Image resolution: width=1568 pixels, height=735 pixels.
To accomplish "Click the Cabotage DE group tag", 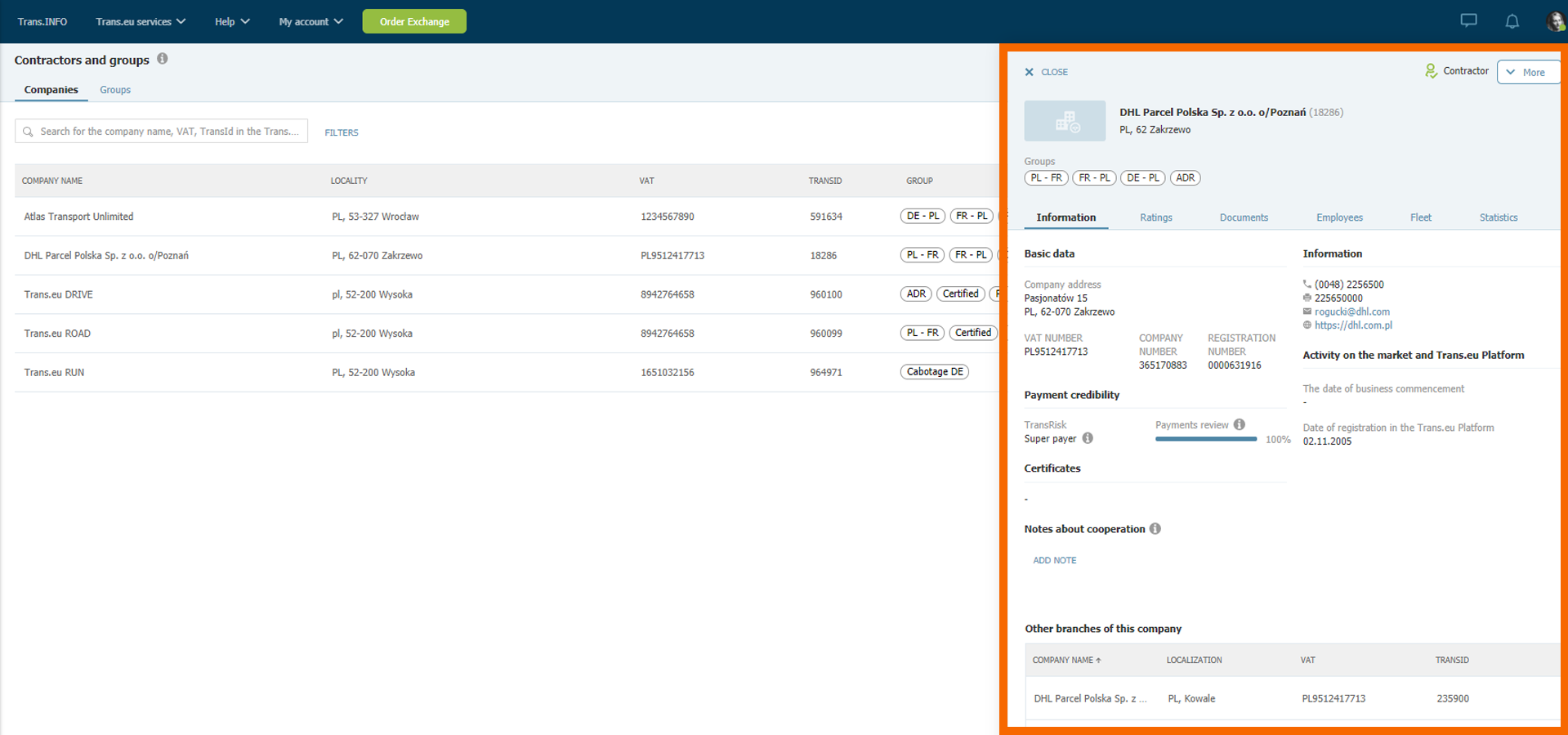I will (x=935, y=371).
